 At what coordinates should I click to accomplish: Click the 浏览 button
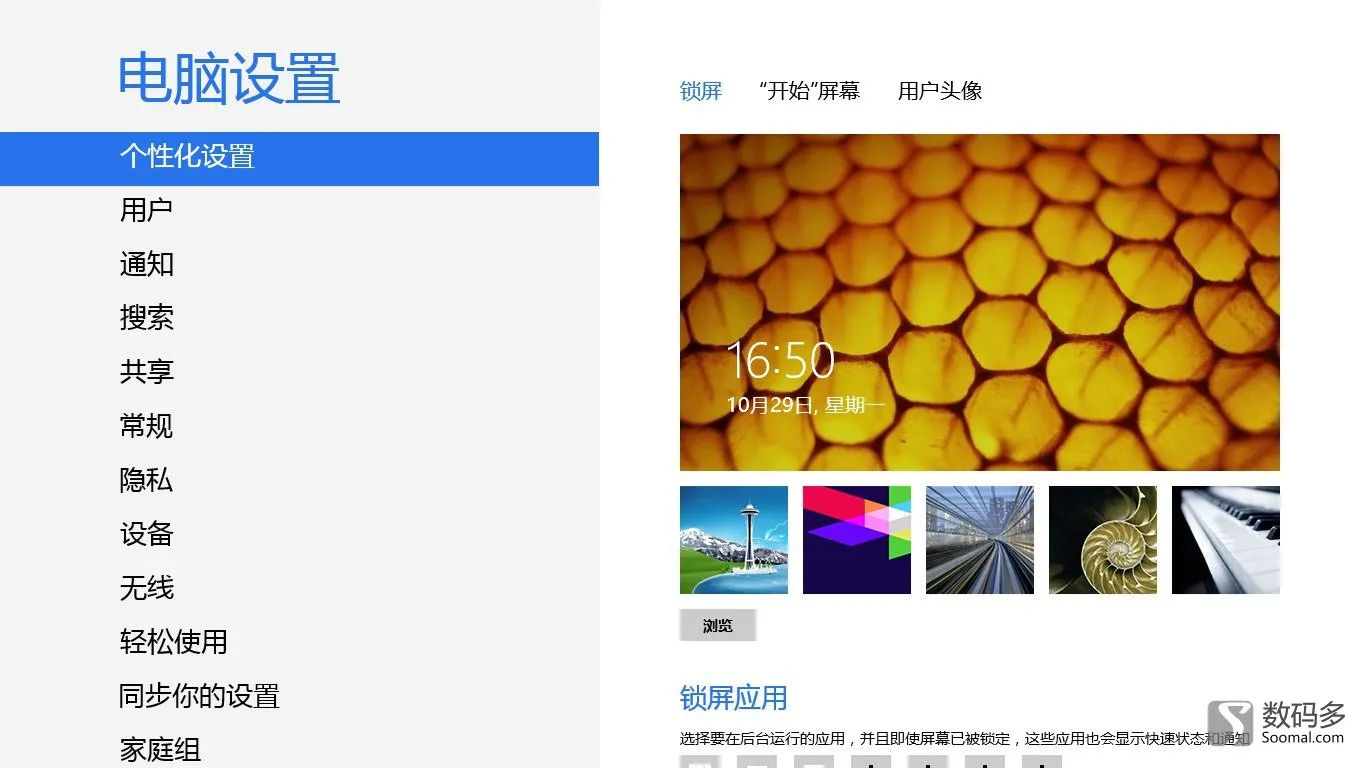click(x=718, y=625)
